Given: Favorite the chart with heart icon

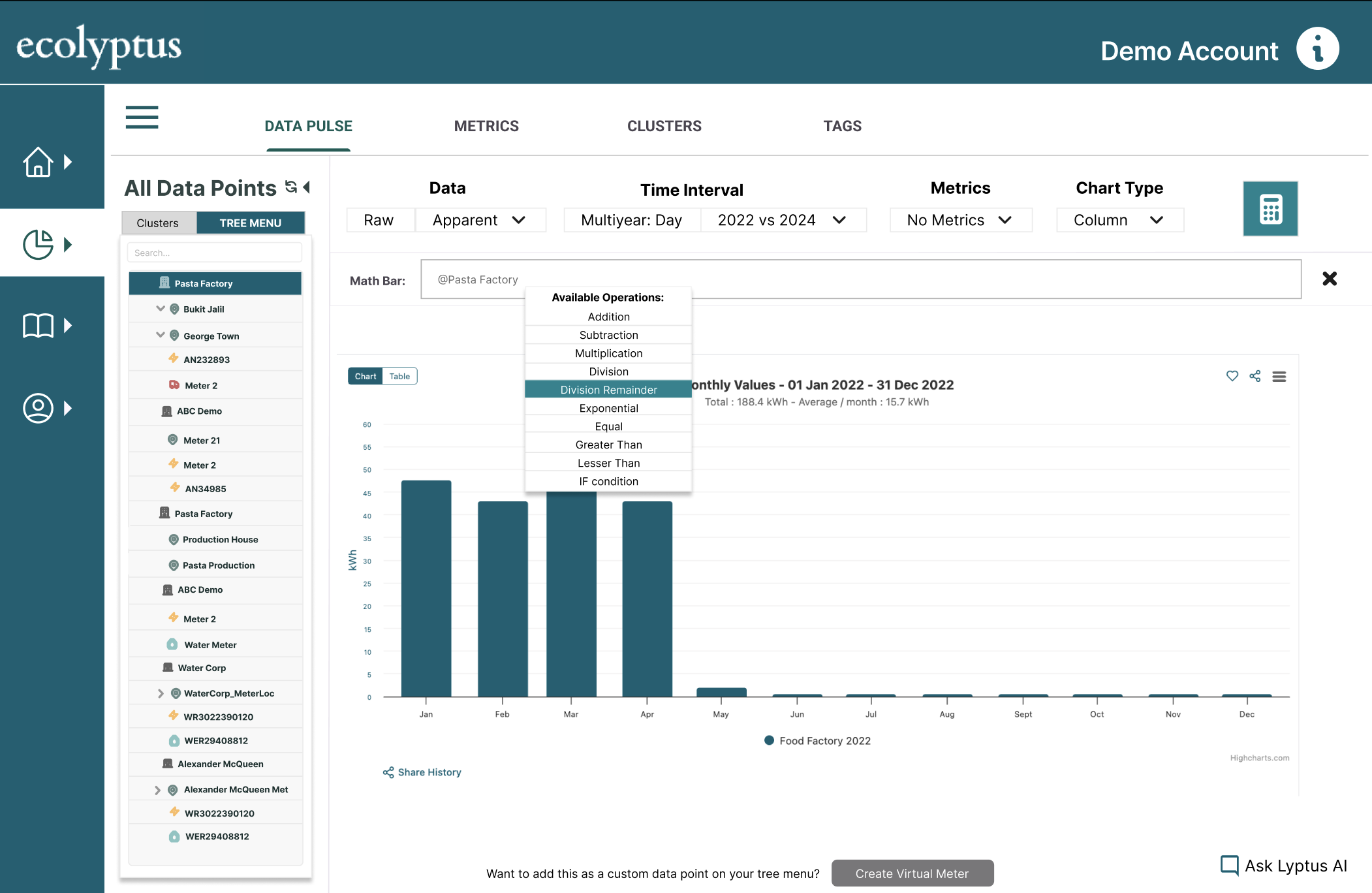Looking at the screenshot, I should [x=1232, y=376].
